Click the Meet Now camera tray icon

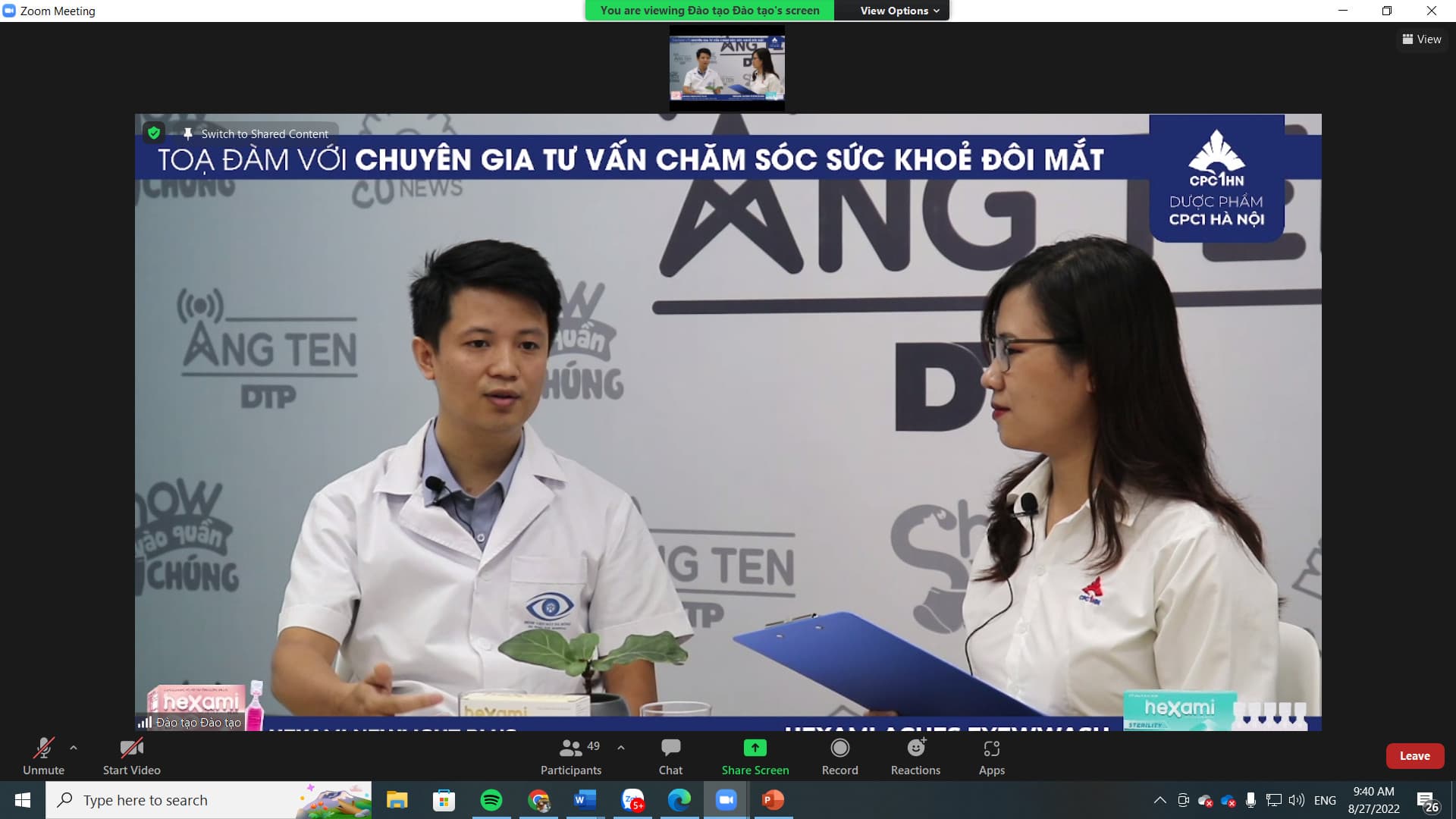pyautogui.click(x=1183, y=800)
